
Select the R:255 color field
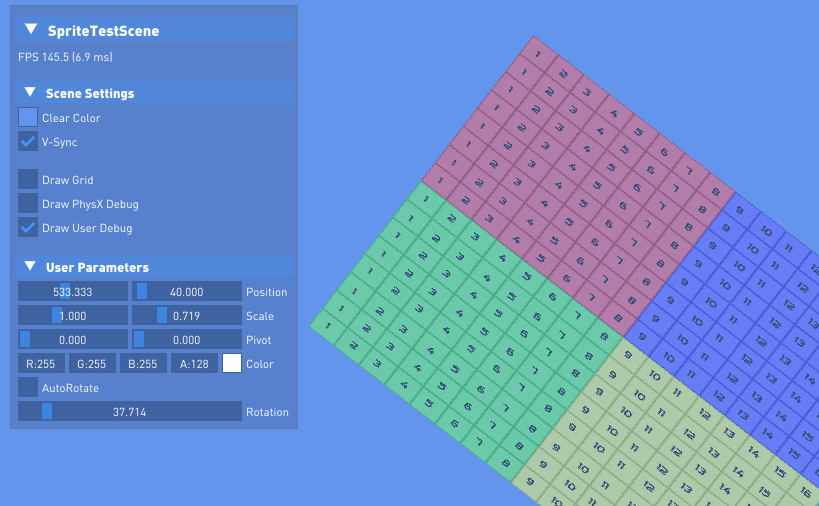[x=41, y=363]
